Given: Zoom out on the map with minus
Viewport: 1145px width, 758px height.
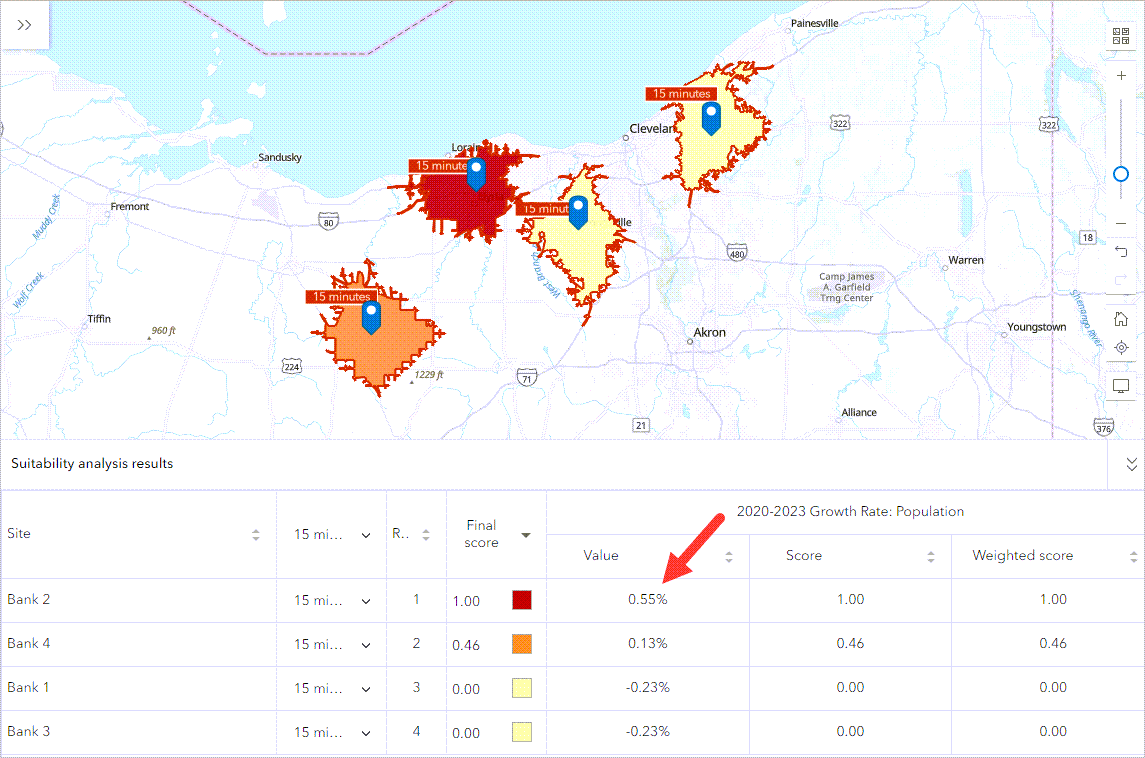Looking at the screenshot, I should tap(1121, 223).
